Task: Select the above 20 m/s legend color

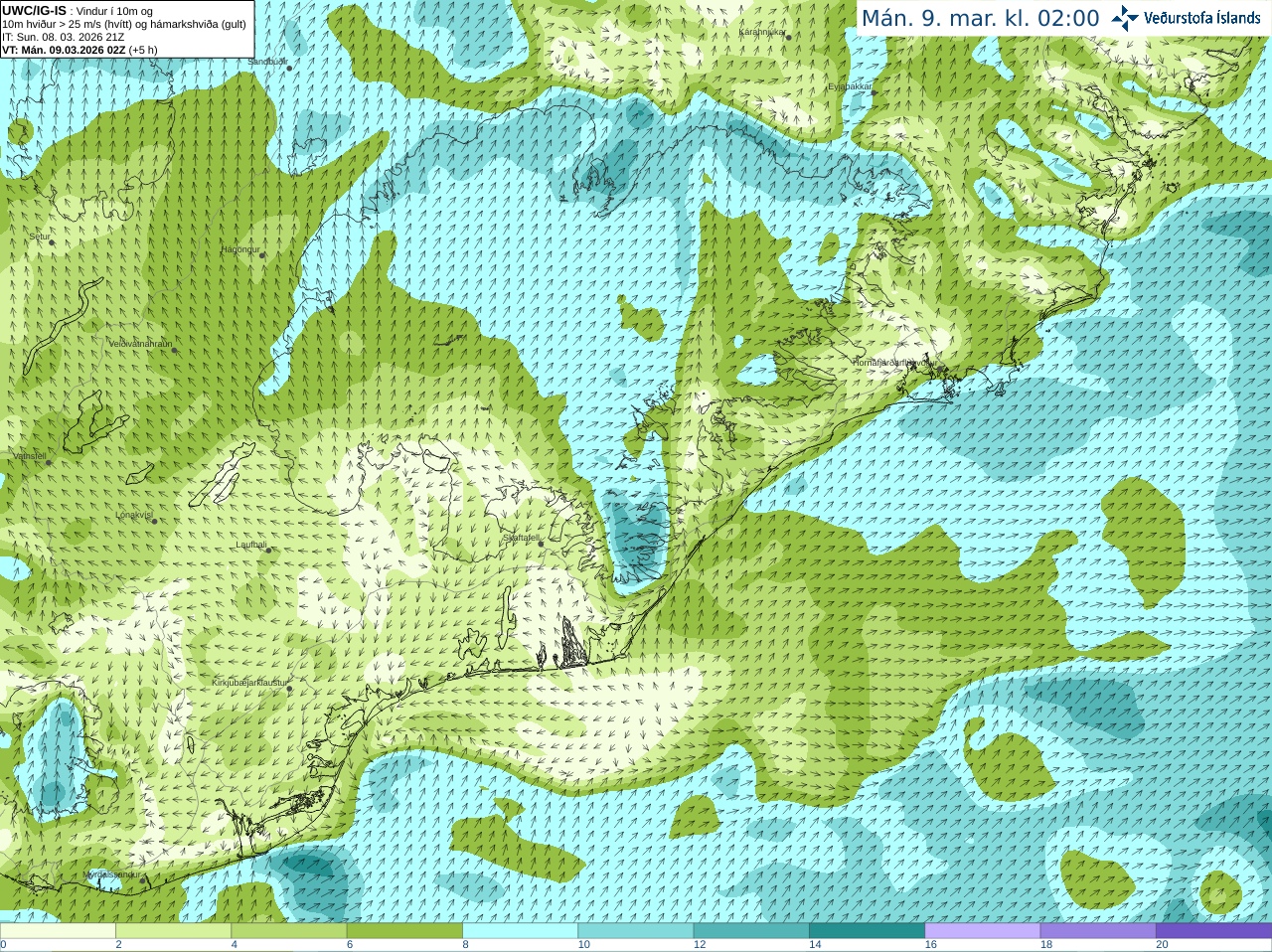Action: [1213, 931]
